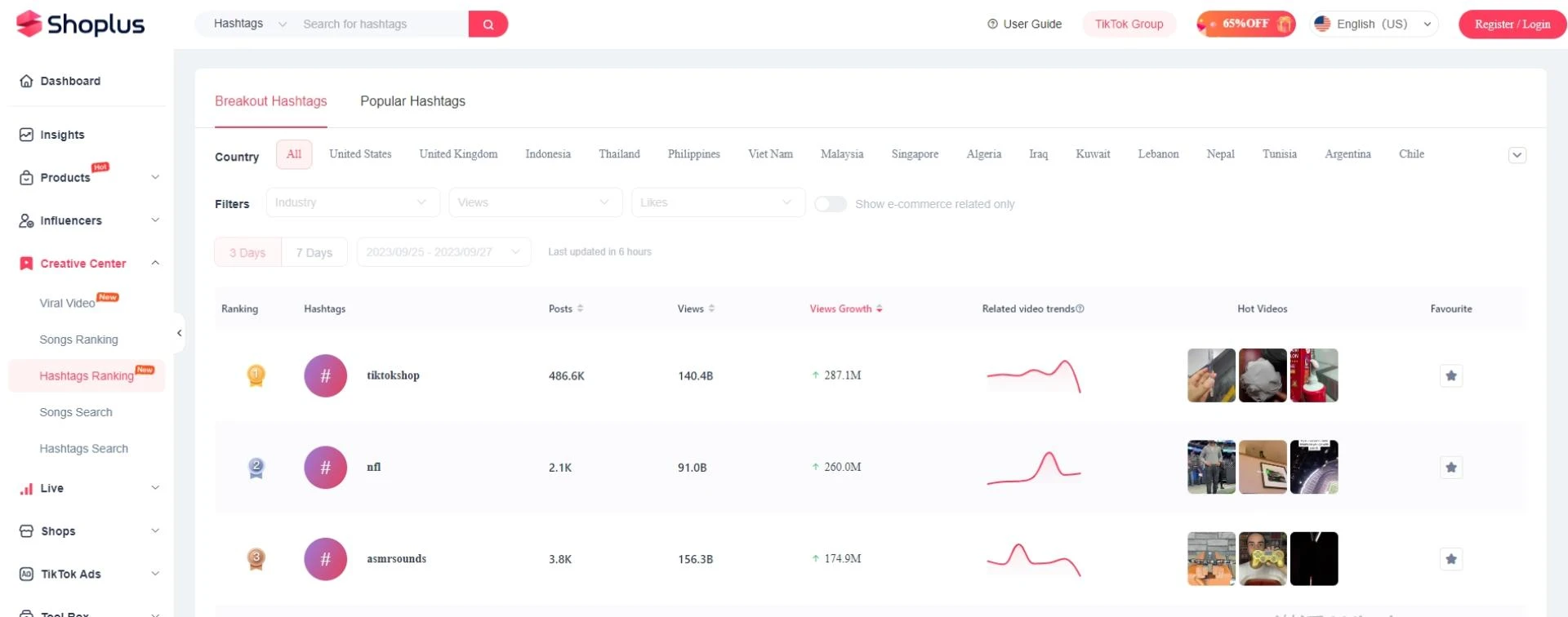This screenshot has width=1568, height=617.
Task: Click the asmrsounds hashtag circle icon
Action: pos(325,559)
